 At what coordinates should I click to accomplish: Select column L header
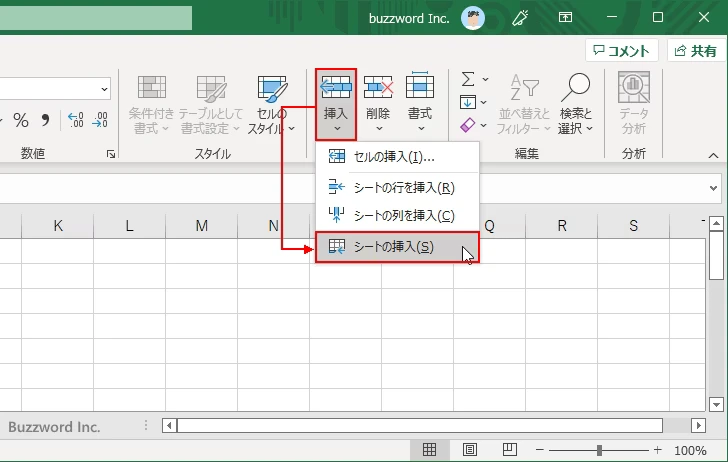coord(130,226)
